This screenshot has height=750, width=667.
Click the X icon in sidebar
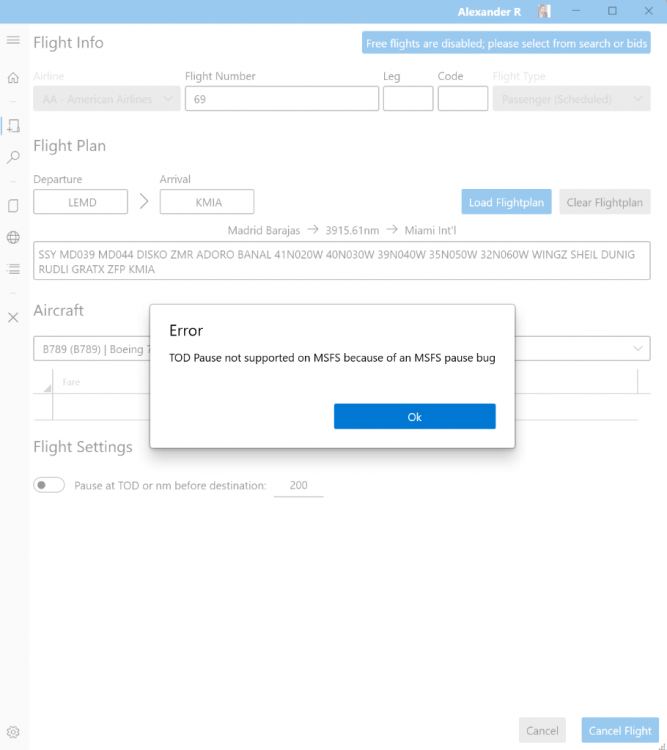(13, 317)
